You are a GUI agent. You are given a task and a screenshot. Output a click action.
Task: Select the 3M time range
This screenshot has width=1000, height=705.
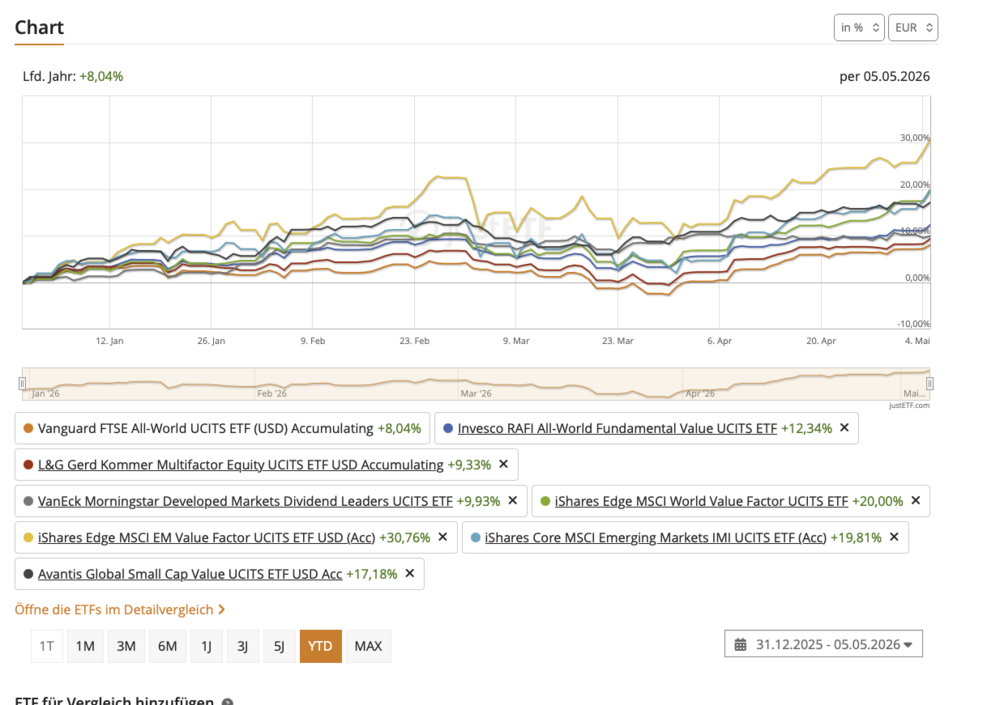[x=126, y=646]
